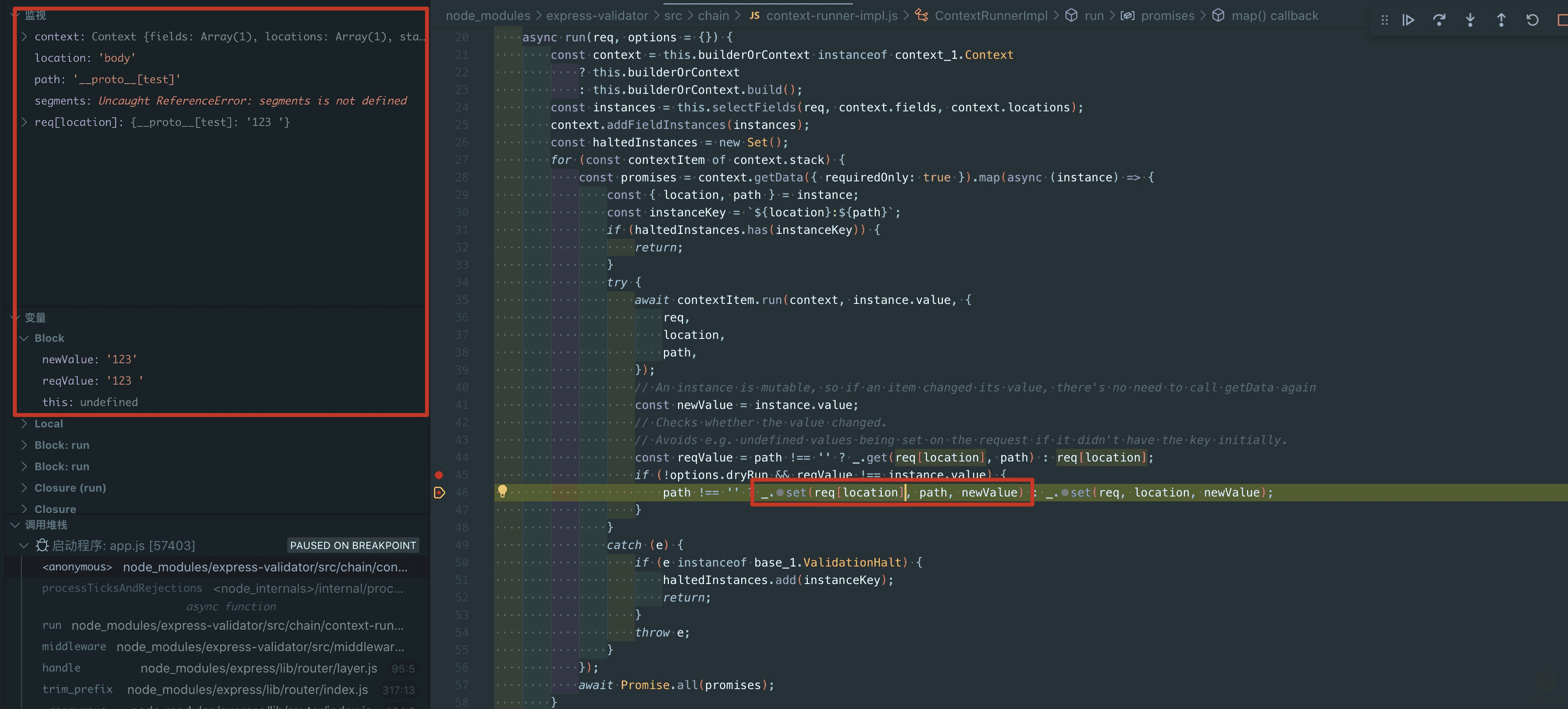Screen dimensions: 1568x709
Task: Click the Restart debugging icon
Action: (x=1532, y=20)
